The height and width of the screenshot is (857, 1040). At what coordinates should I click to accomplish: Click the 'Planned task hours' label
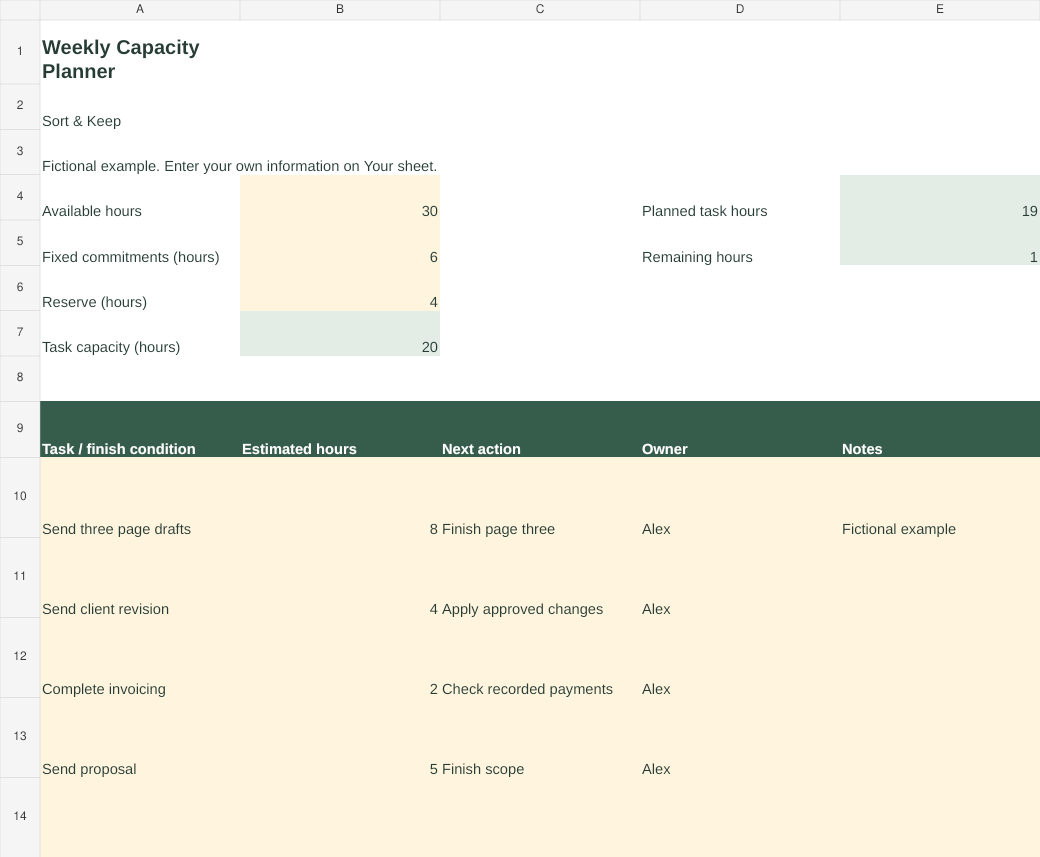click(740, 198)
